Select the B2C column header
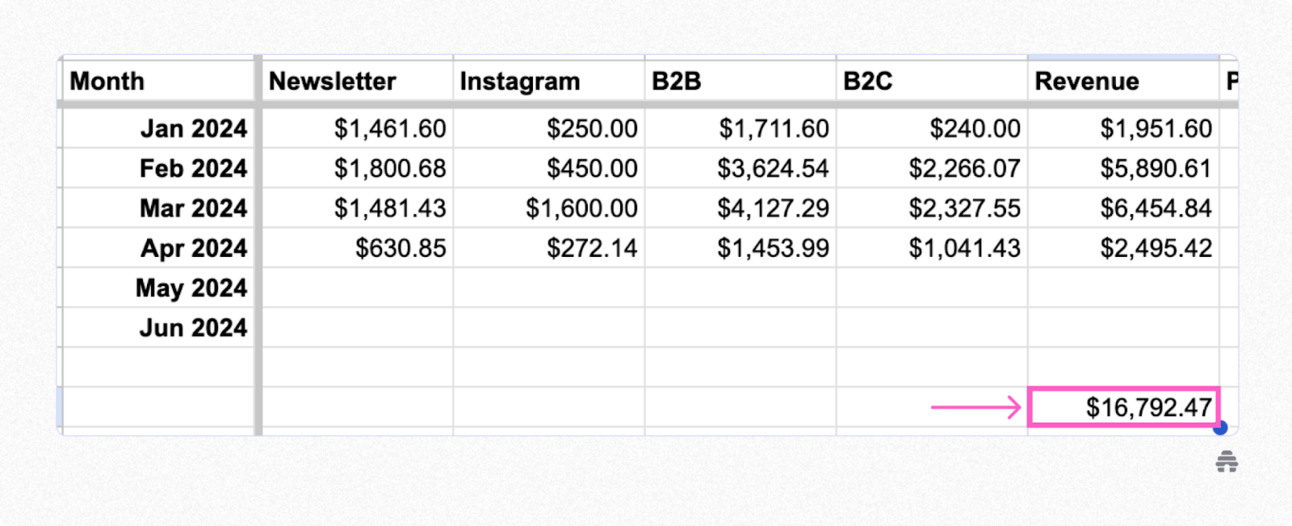The height and width of the screenshot is (526, 1292). point(932,81)
